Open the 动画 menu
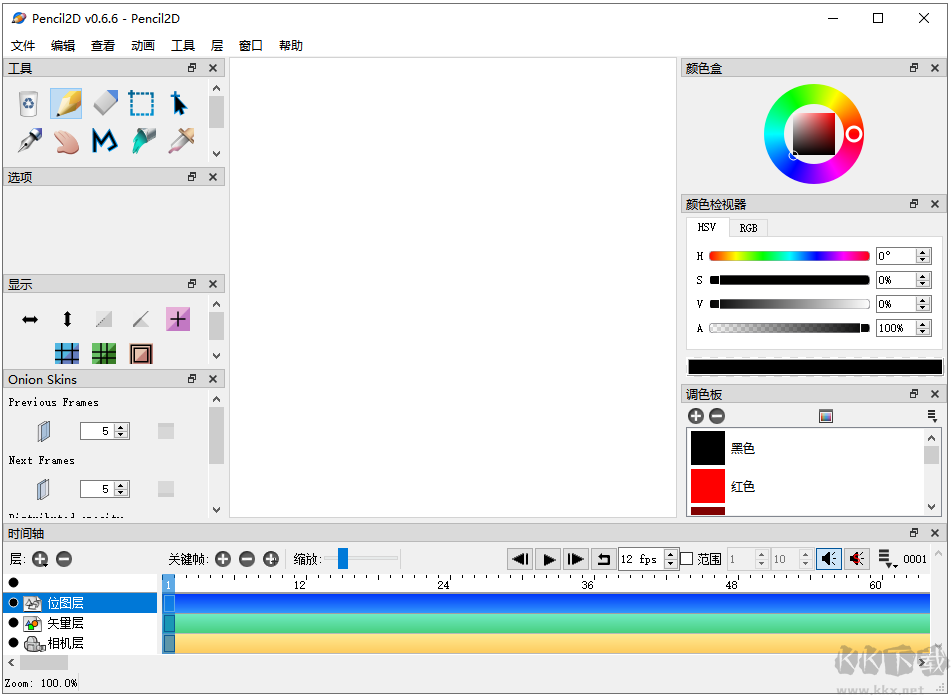The width and height of the screenshot is (951, 697). (x=141, y=45)
